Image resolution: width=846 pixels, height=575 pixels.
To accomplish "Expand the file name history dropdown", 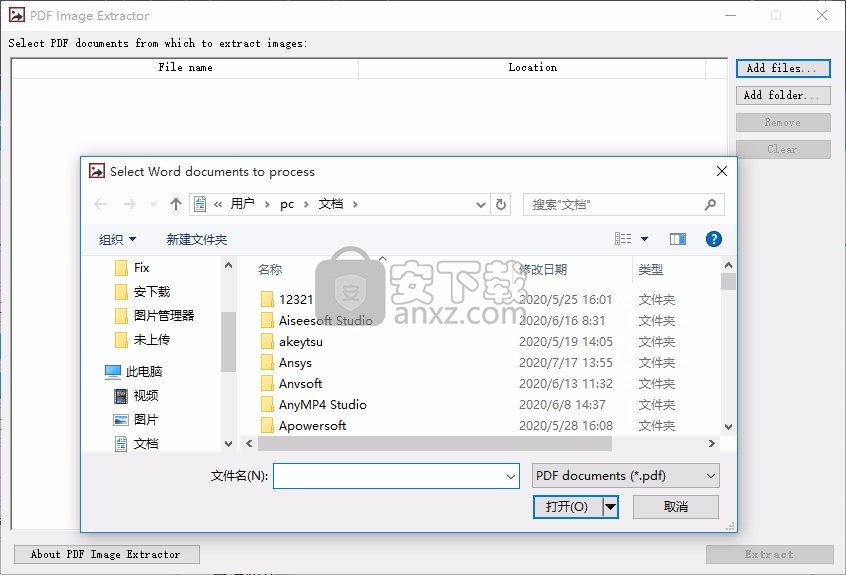I will tap(510, 476).
